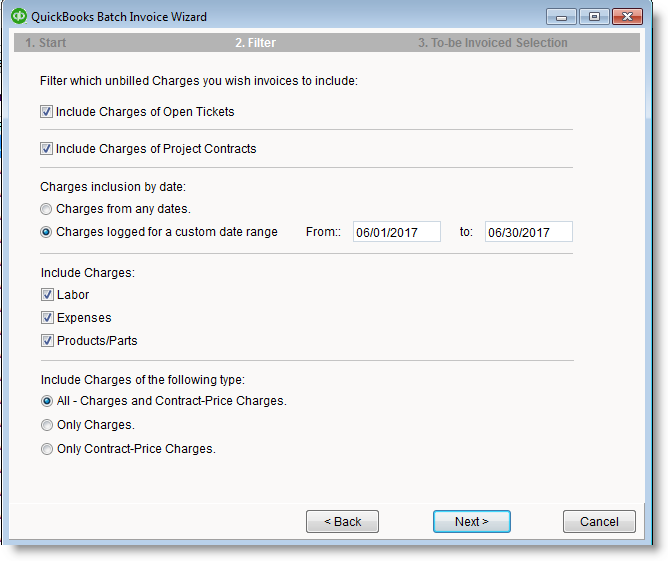
Task: Click the From date field
Action: (x=396, y=232)
